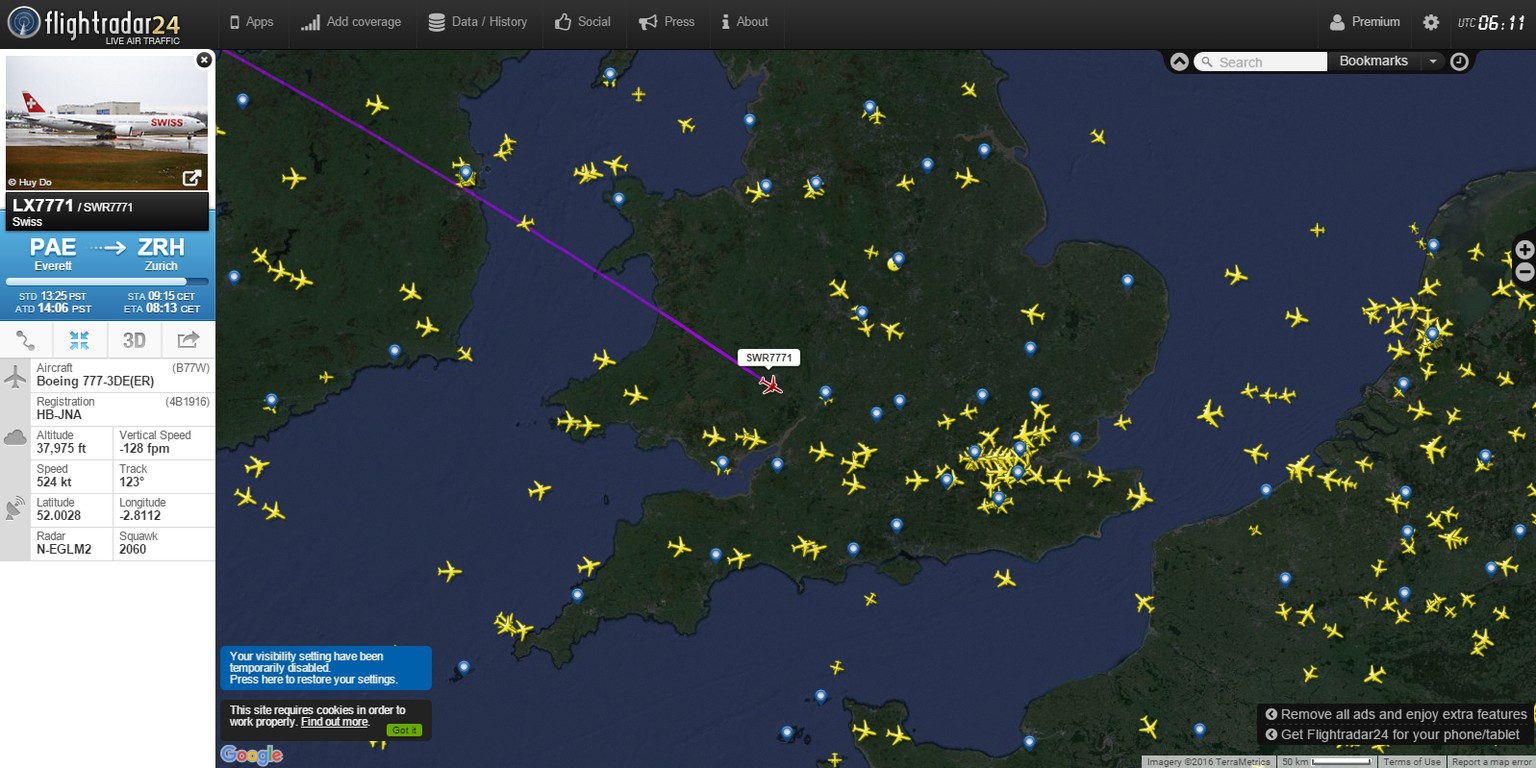Center map on aircraft icon

pos(80,340)
